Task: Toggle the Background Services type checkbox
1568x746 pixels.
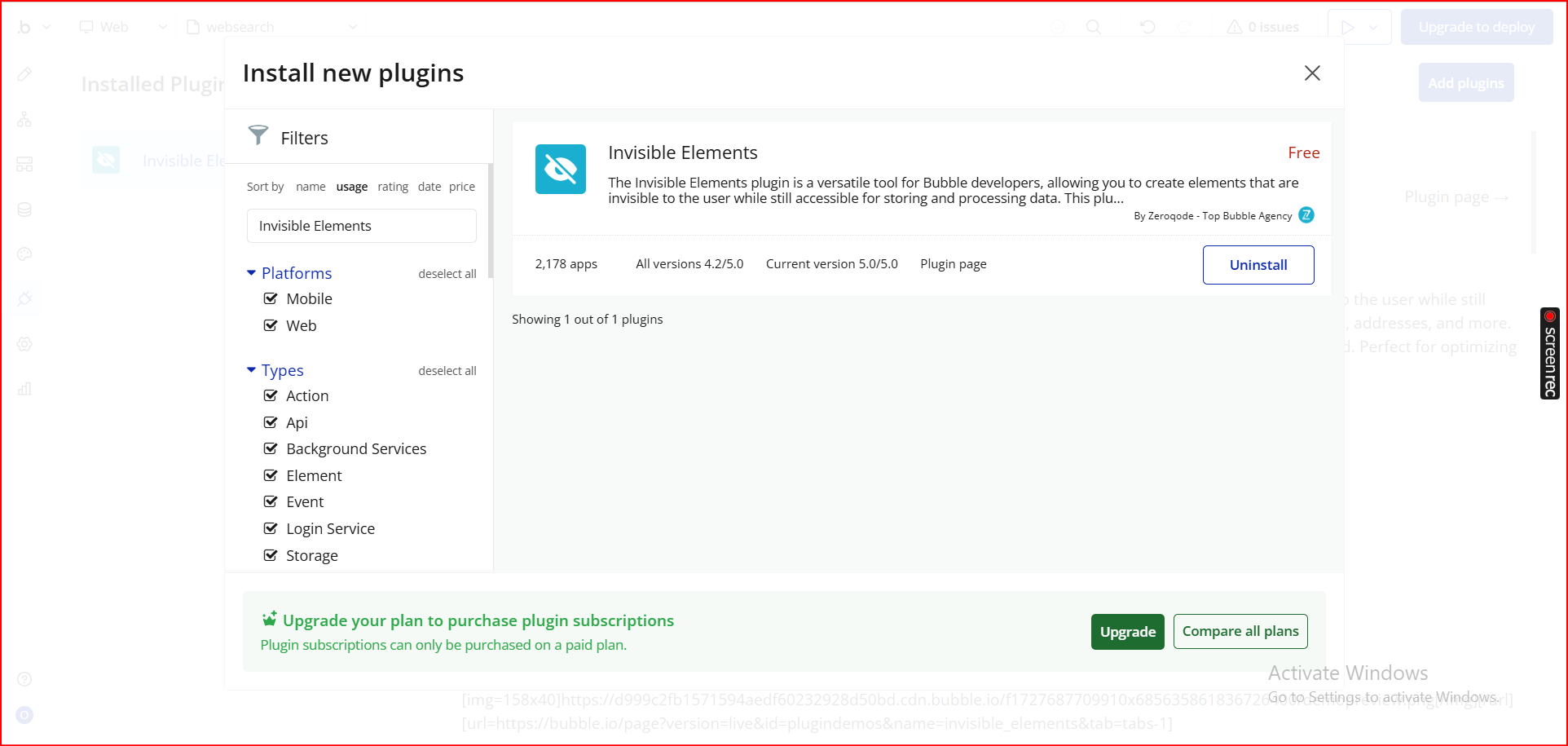Action: 271,448
